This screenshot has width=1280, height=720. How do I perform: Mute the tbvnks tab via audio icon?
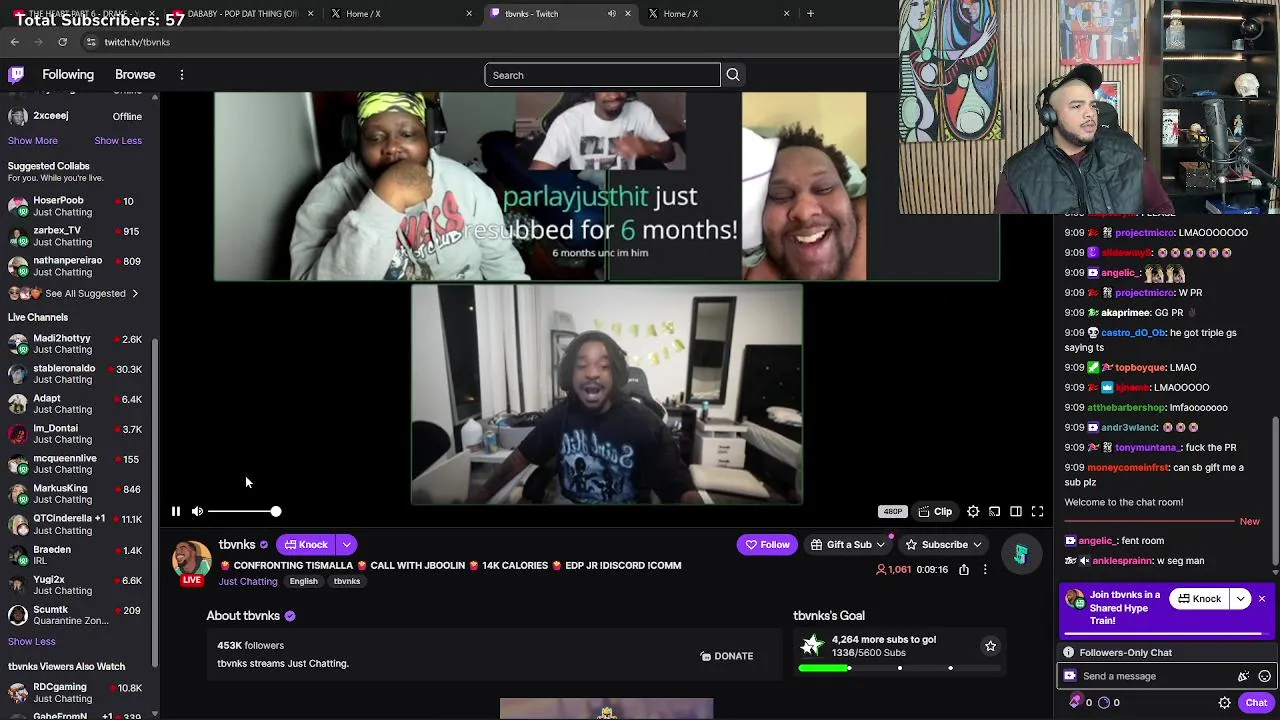click(611, 14)
